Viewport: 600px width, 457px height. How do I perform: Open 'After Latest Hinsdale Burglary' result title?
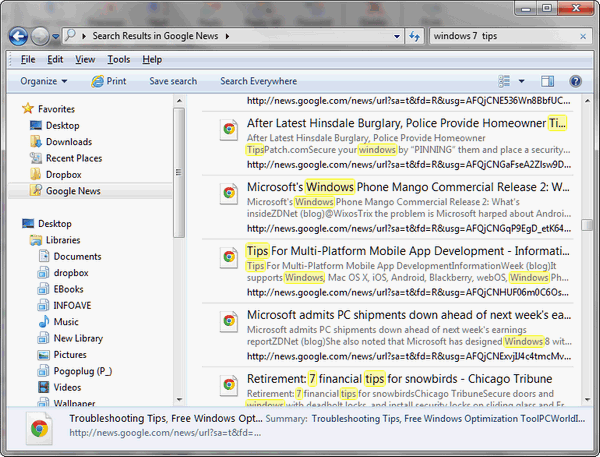coord(407,123)
